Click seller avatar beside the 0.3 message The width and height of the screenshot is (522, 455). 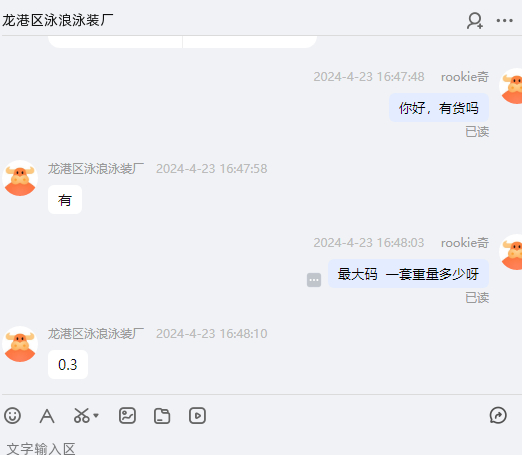pyautogui.click(x=20, y=344)
